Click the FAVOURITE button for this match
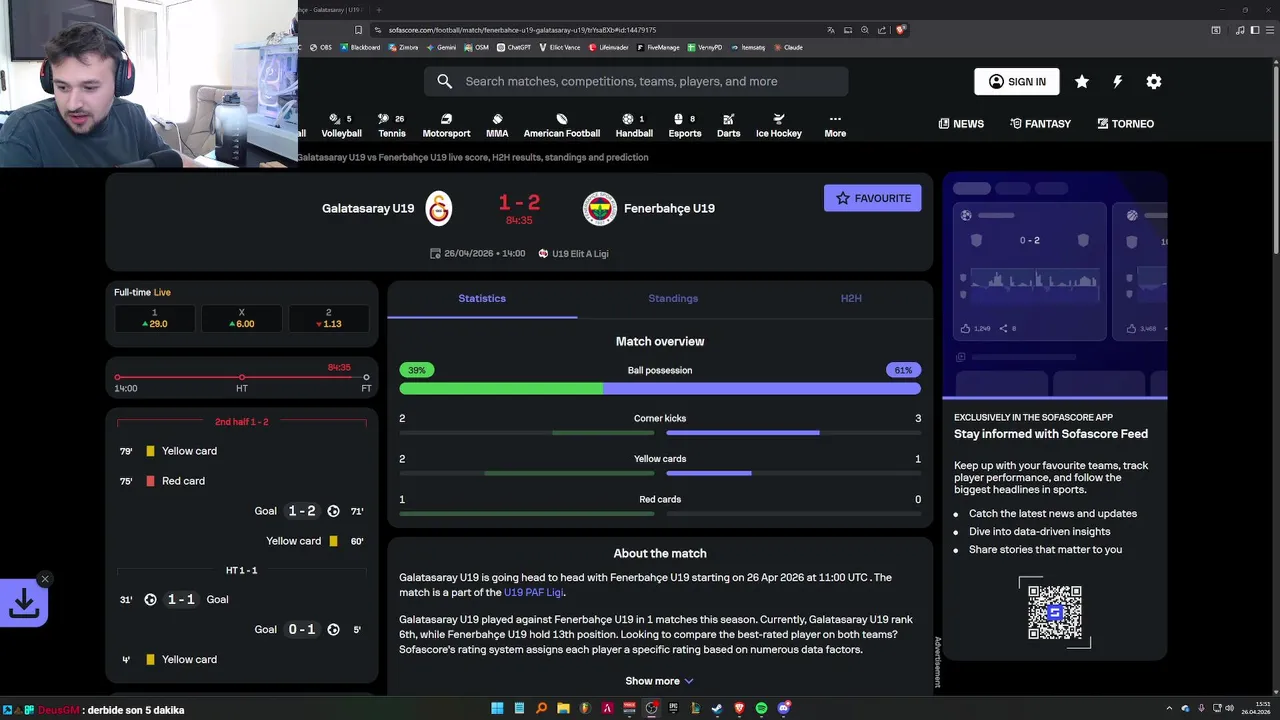 (873, 198)
